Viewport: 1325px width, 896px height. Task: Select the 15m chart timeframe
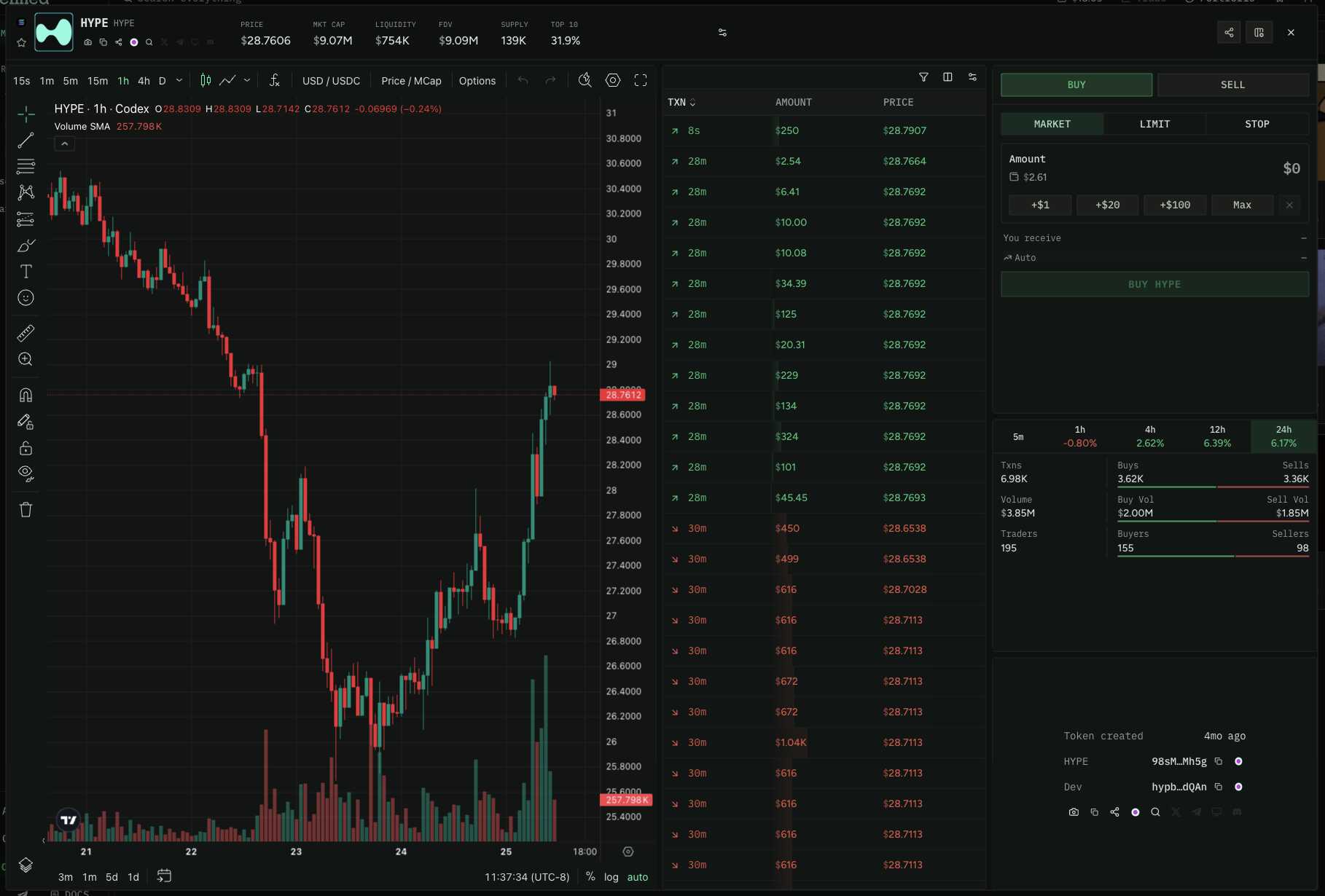[98, 81]
